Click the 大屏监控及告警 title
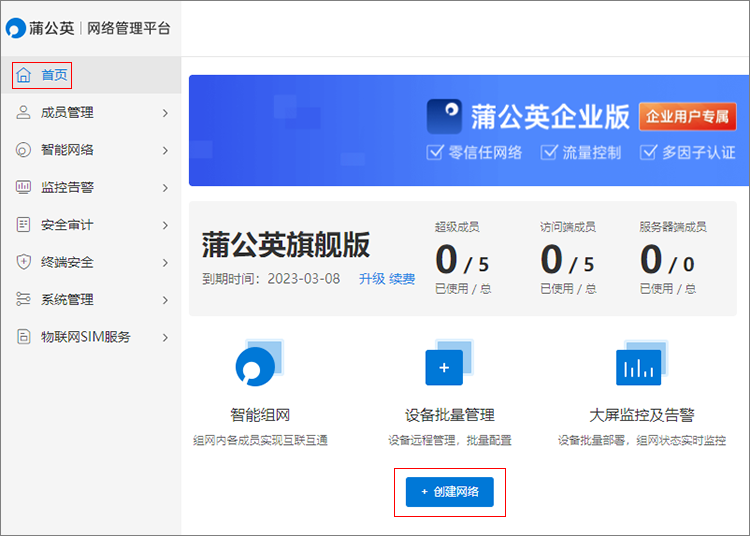The height and width of the screenshot is (536, 750). point(641,415)
